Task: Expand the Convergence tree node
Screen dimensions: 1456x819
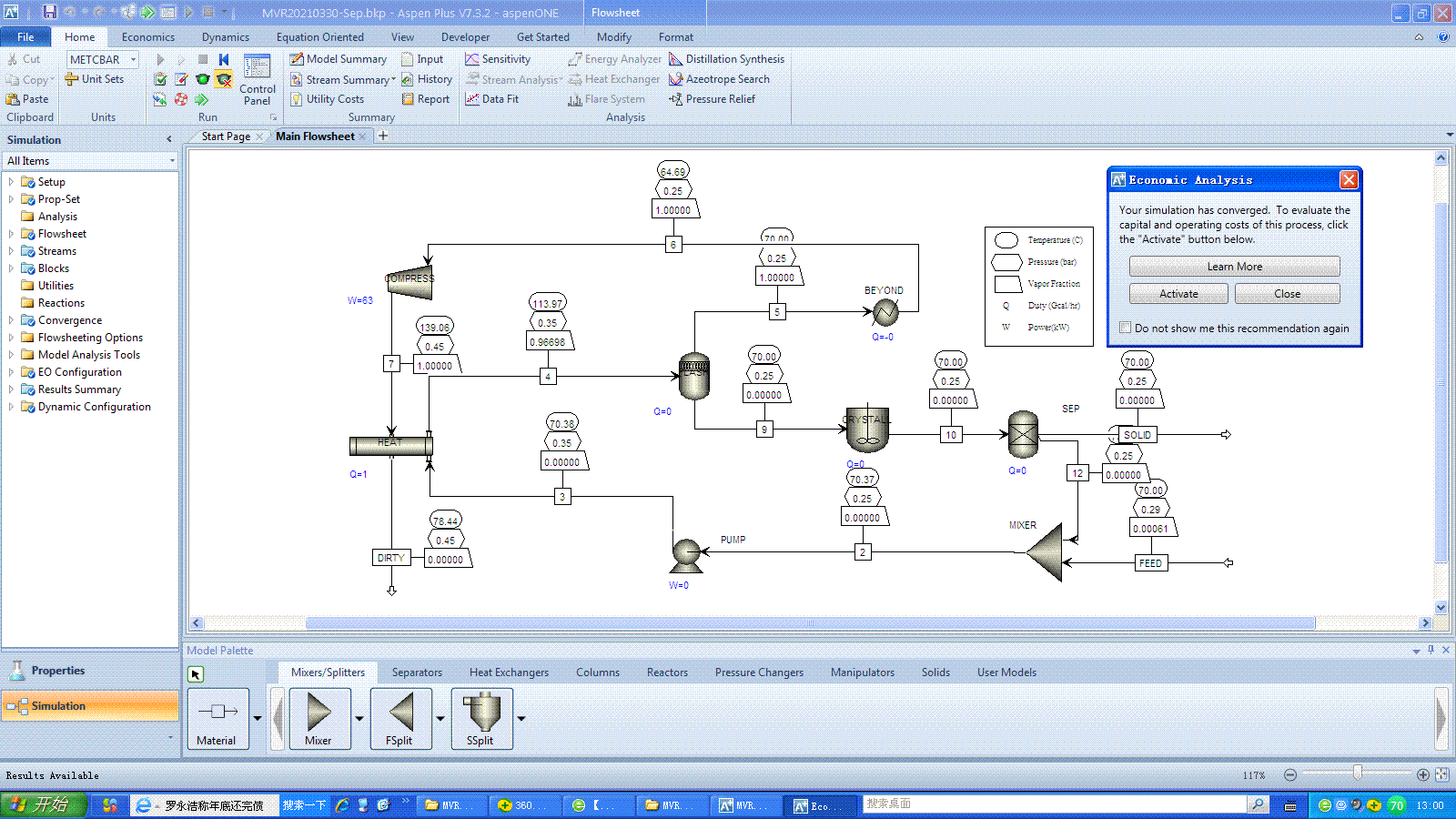Action: pyautogui.click(x=11, y=320)
